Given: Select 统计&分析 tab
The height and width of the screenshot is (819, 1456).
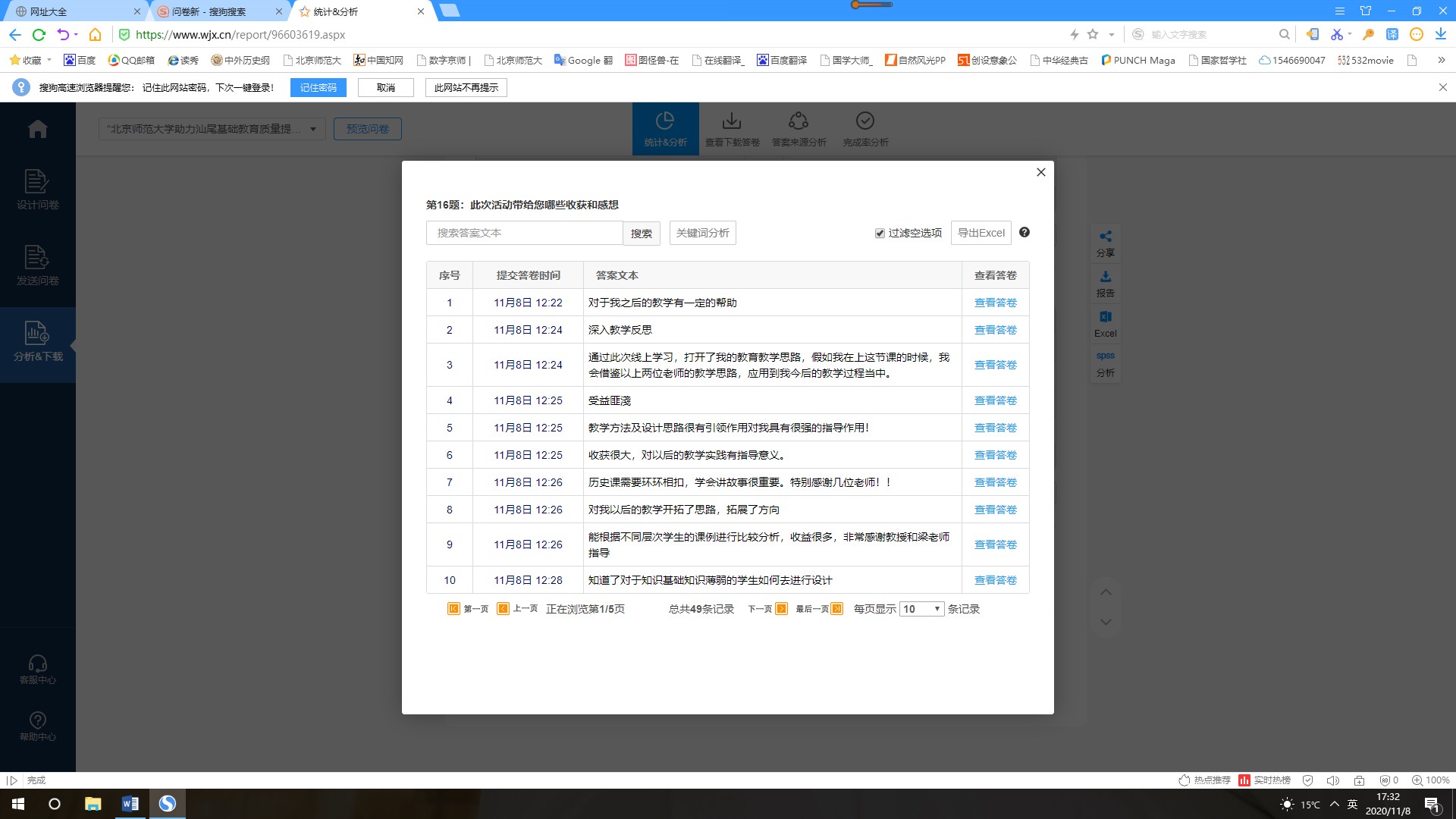Looking at the screenshot, I should 665,129.
